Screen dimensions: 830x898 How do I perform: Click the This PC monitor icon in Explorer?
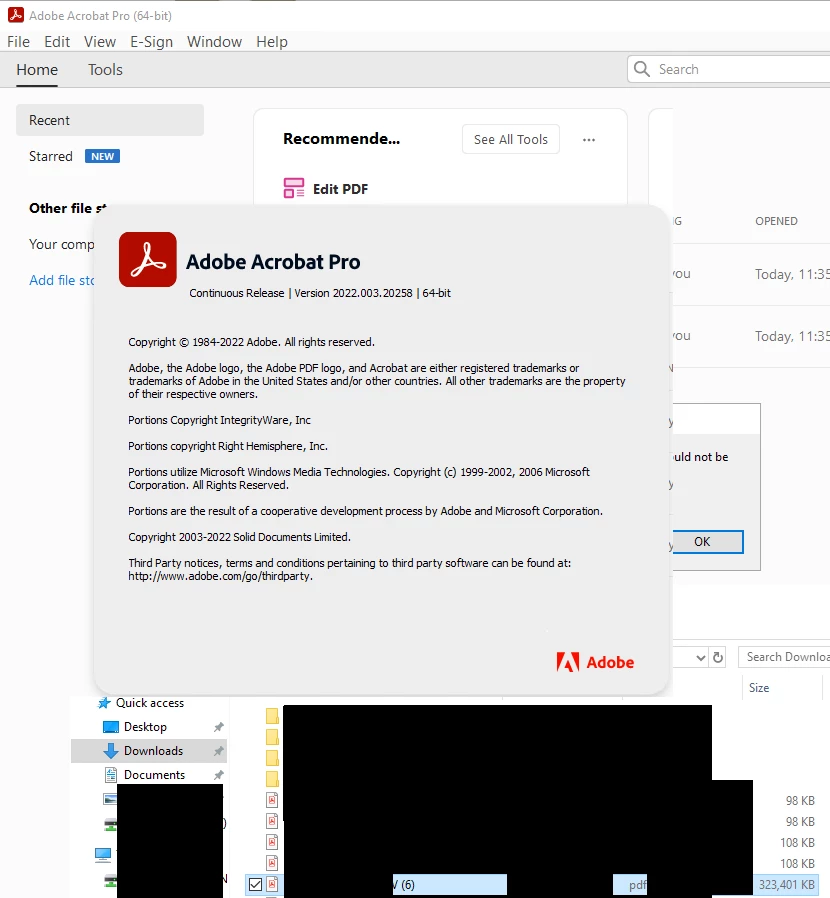coord(103,855)
